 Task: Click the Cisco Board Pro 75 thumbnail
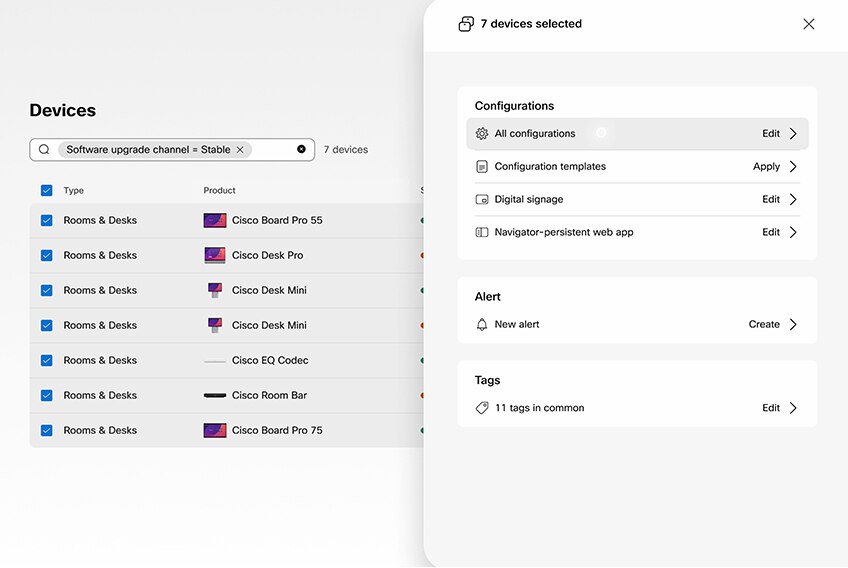[215, 431]
